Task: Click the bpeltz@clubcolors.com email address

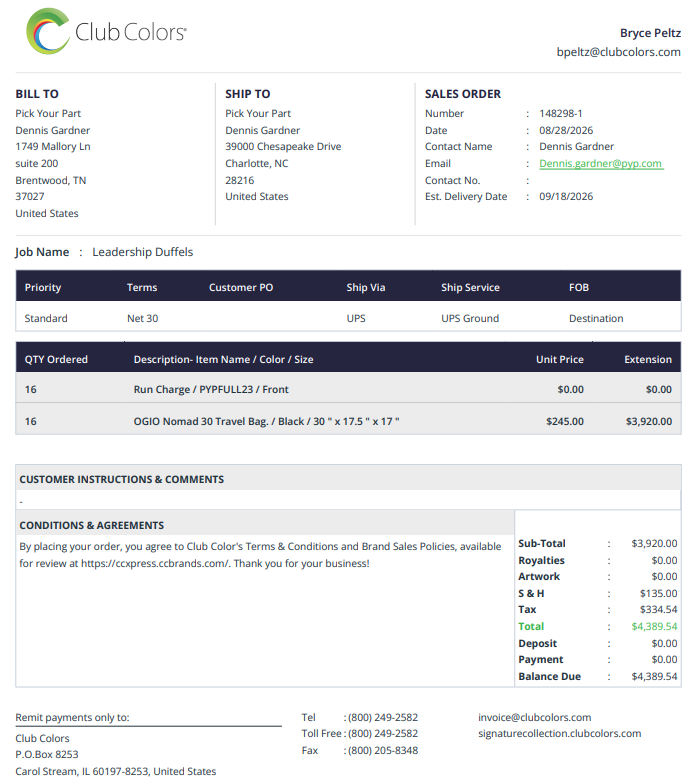Action: (x=619, y=52)
